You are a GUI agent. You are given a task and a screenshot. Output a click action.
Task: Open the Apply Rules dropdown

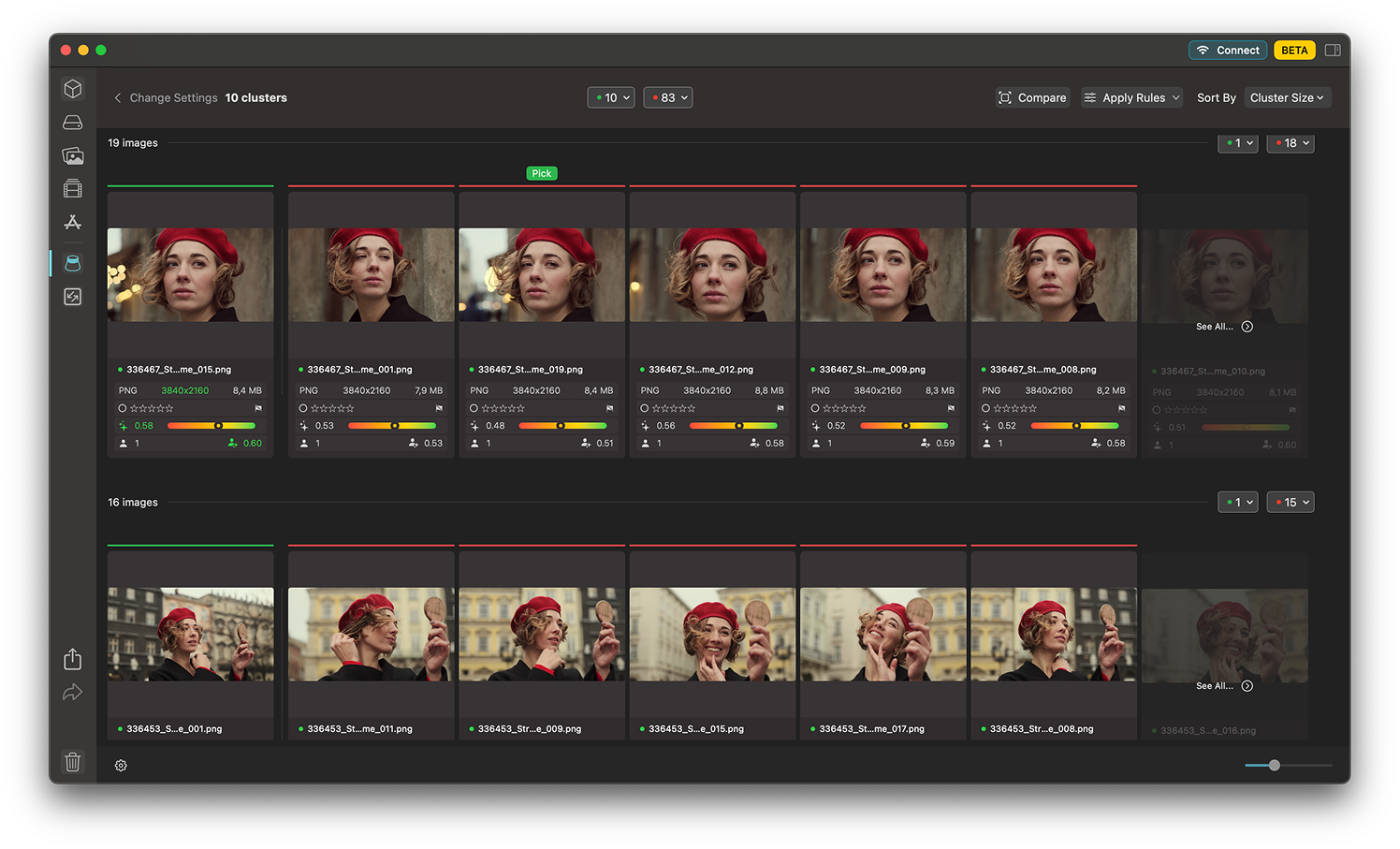pyautogui.click(x=1132, y=97)
